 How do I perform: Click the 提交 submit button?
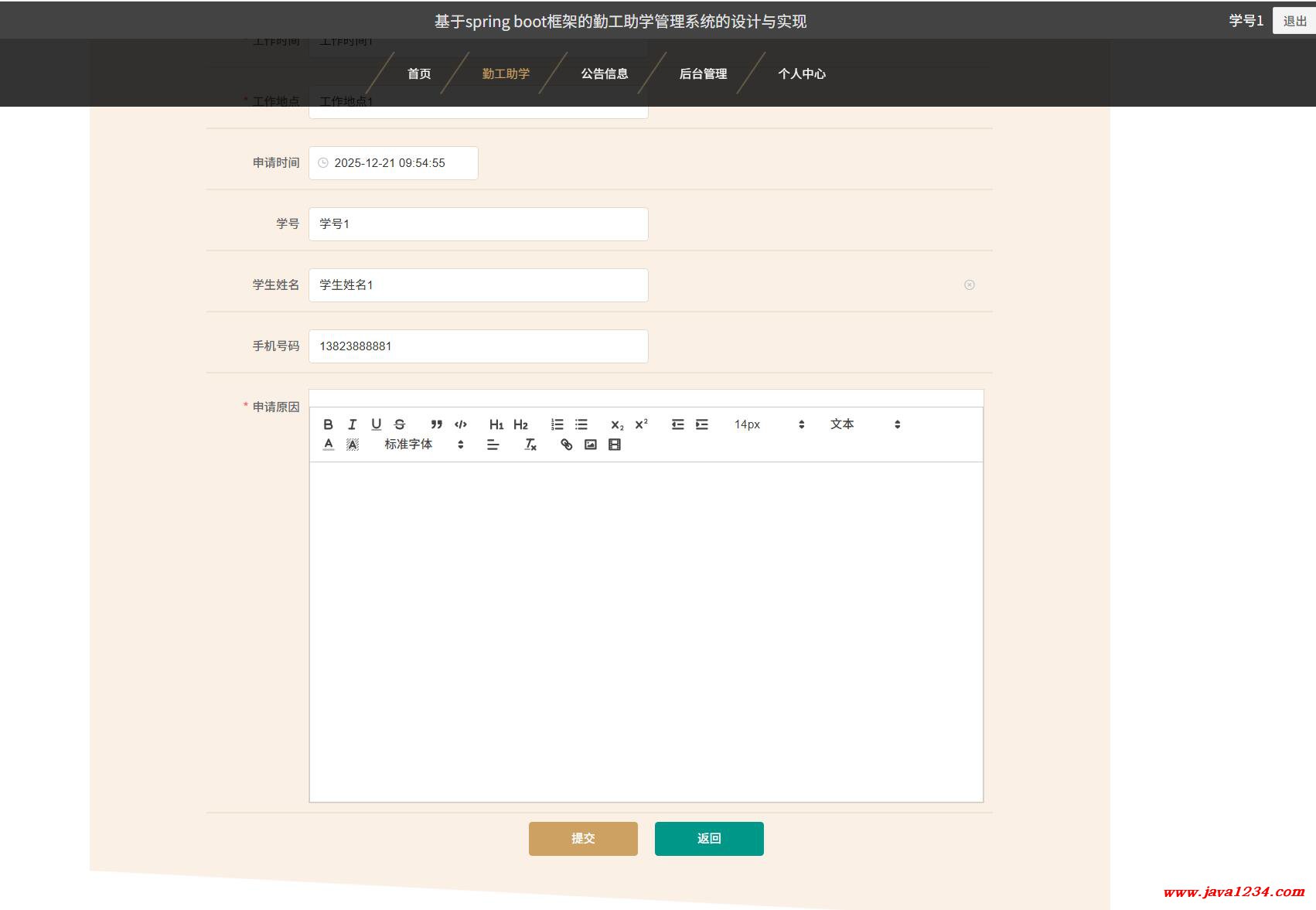click(583, 839)
